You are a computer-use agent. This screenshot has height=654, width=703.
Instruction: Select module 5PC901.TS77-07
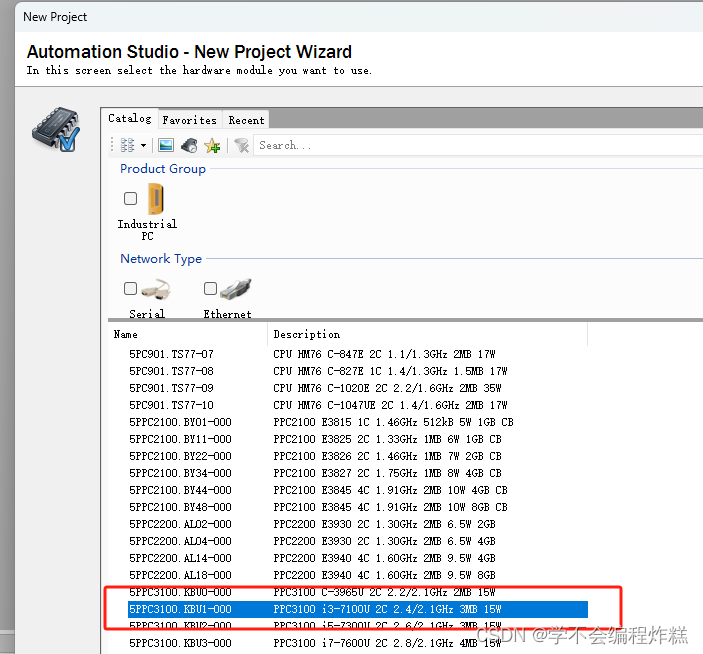(171, 354)
